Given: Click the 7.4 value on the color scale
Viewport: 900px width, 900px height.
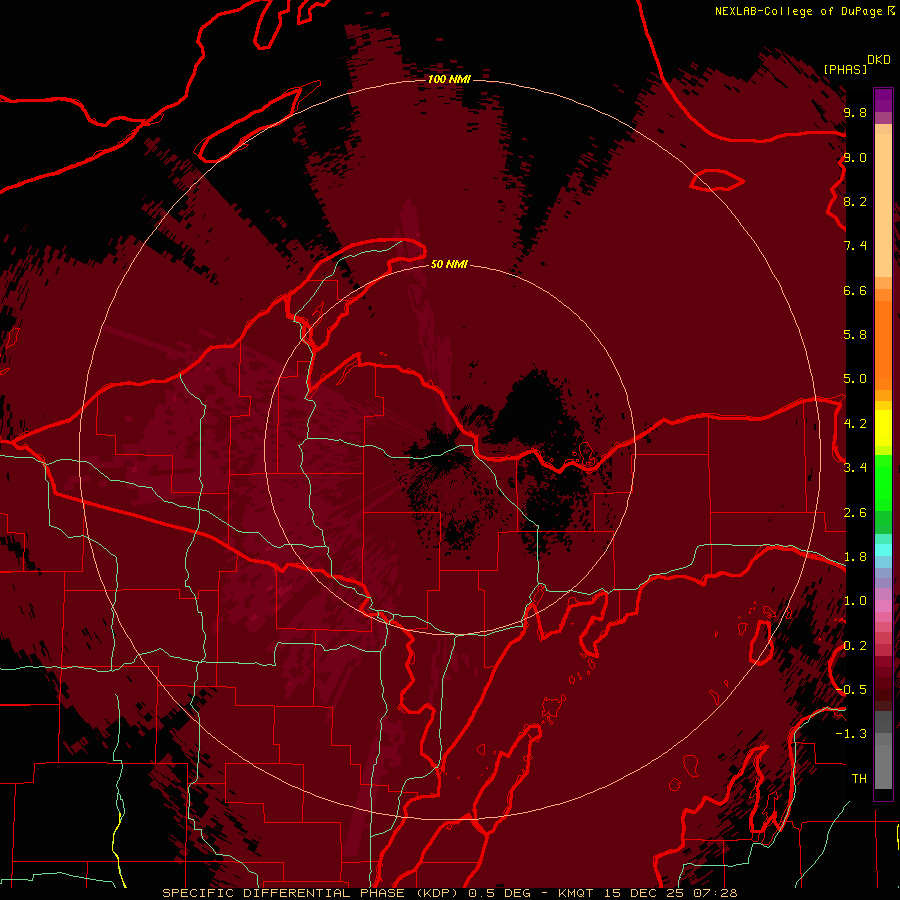Looking at the screenshot, I should [855, 246].
